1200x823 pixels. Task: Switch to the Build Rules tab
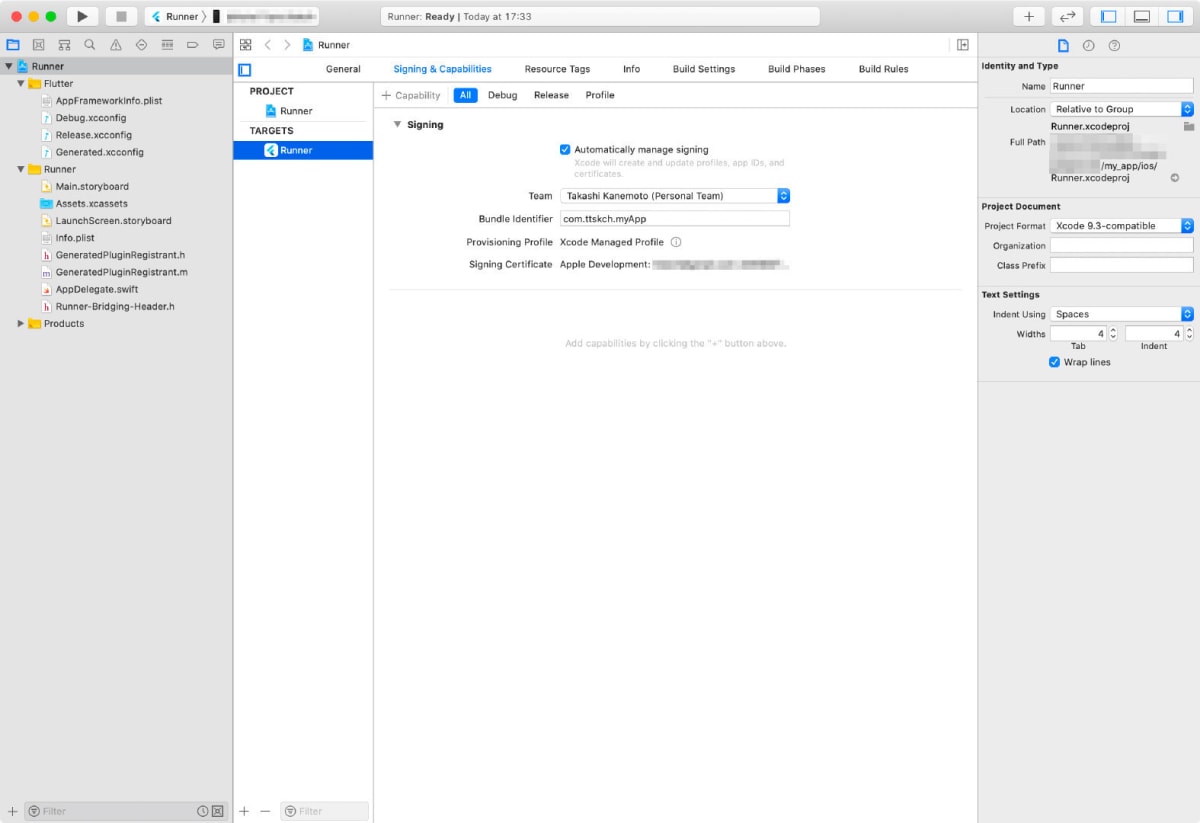coord(884,69)
